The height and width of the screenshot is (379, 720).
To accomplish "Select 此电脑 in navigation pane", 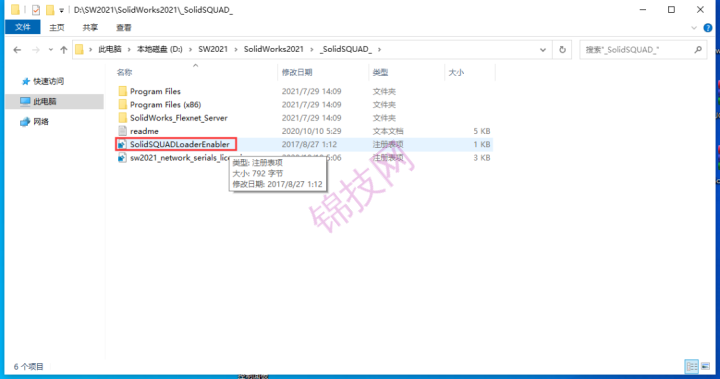I will pyautogui.click(x=54, y=102).
